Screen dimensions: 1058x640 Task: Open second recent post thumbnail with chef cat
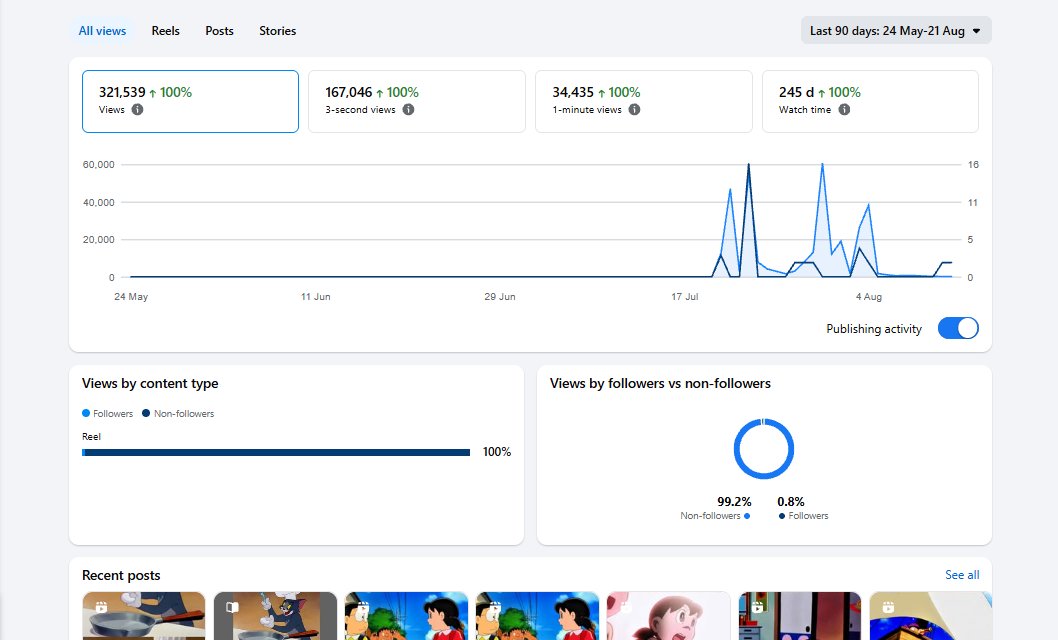275,616
